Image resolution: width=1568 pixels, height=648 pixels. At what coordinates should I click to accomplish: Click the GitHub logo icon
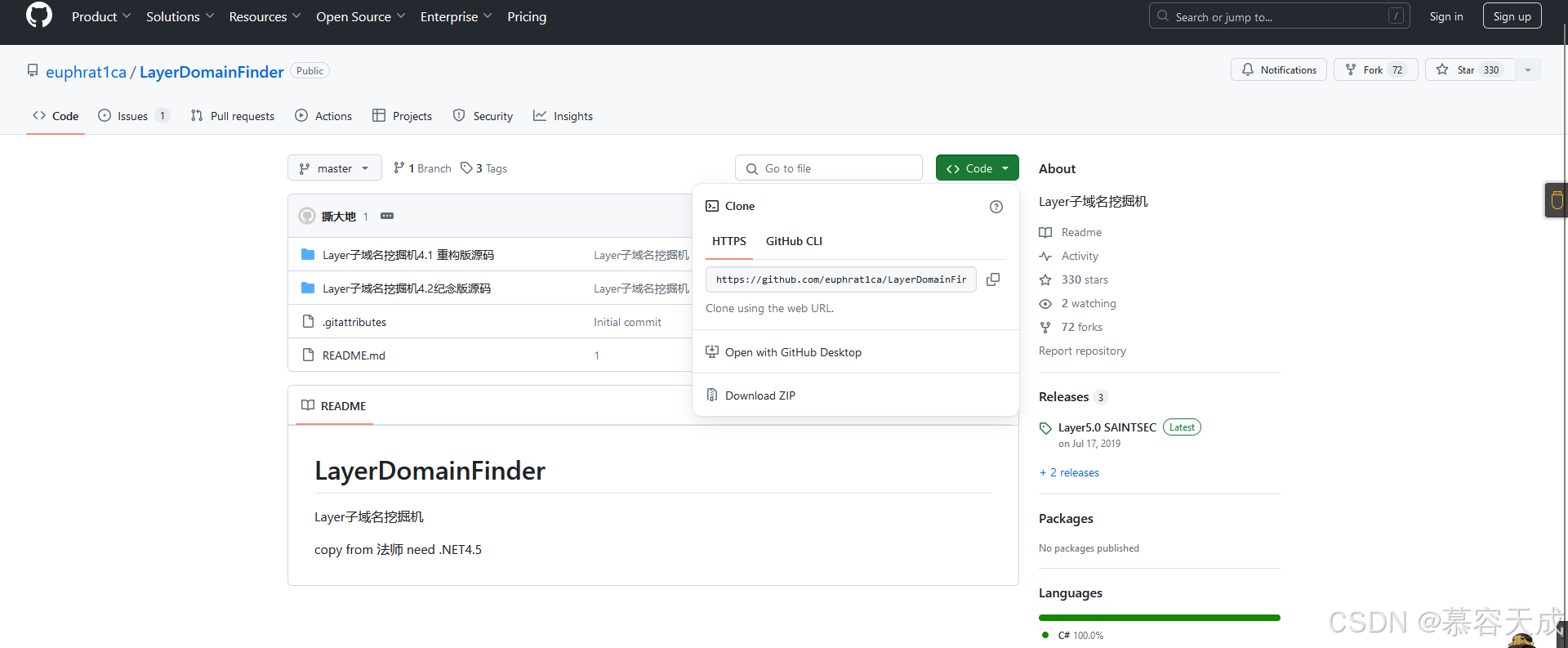[x=38, y=15]
